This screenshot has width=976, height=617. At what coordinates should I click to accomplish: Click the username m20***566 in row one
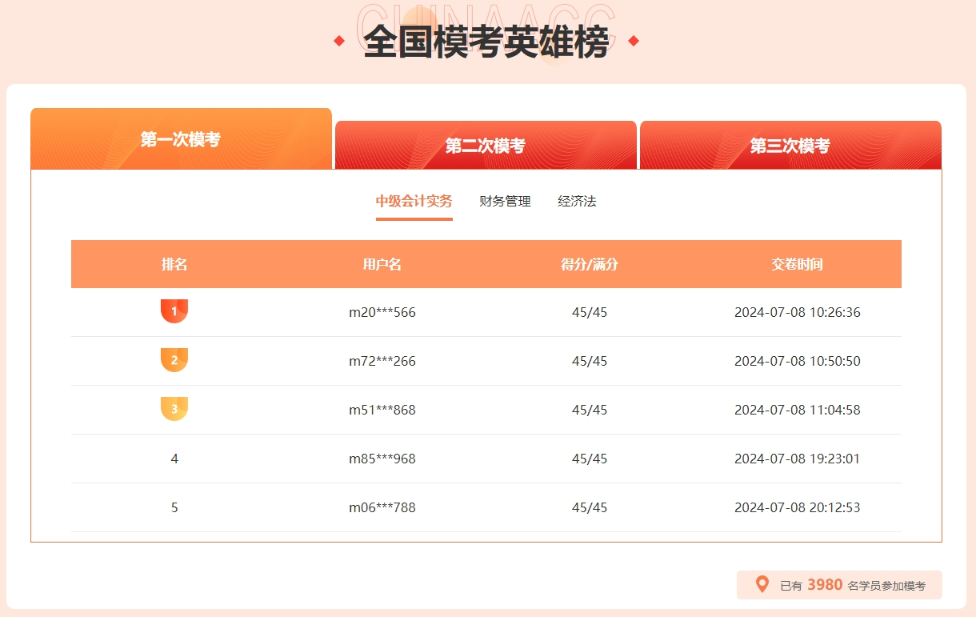(x=381, y=312)
